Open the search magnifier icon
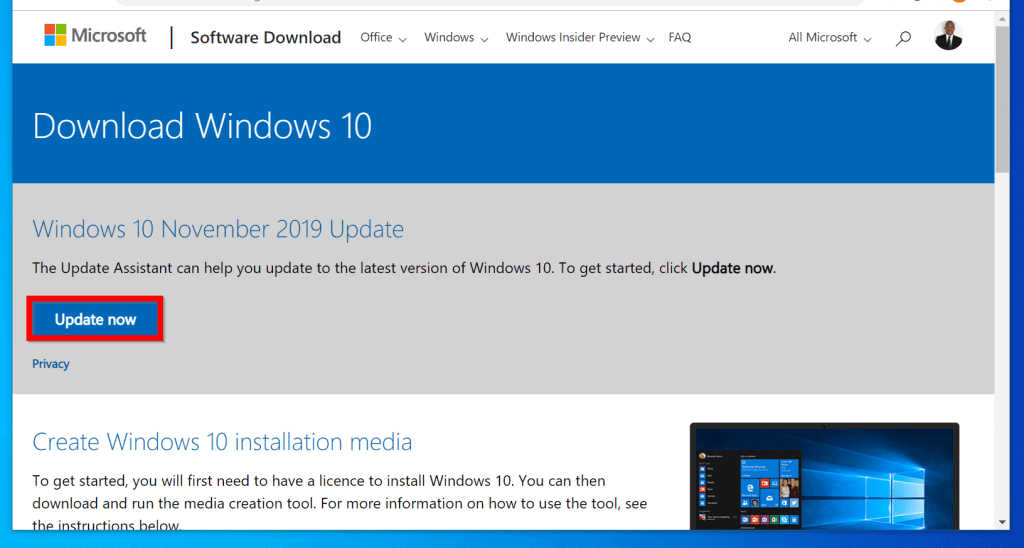1024x548 pixels. pos(903,39)
